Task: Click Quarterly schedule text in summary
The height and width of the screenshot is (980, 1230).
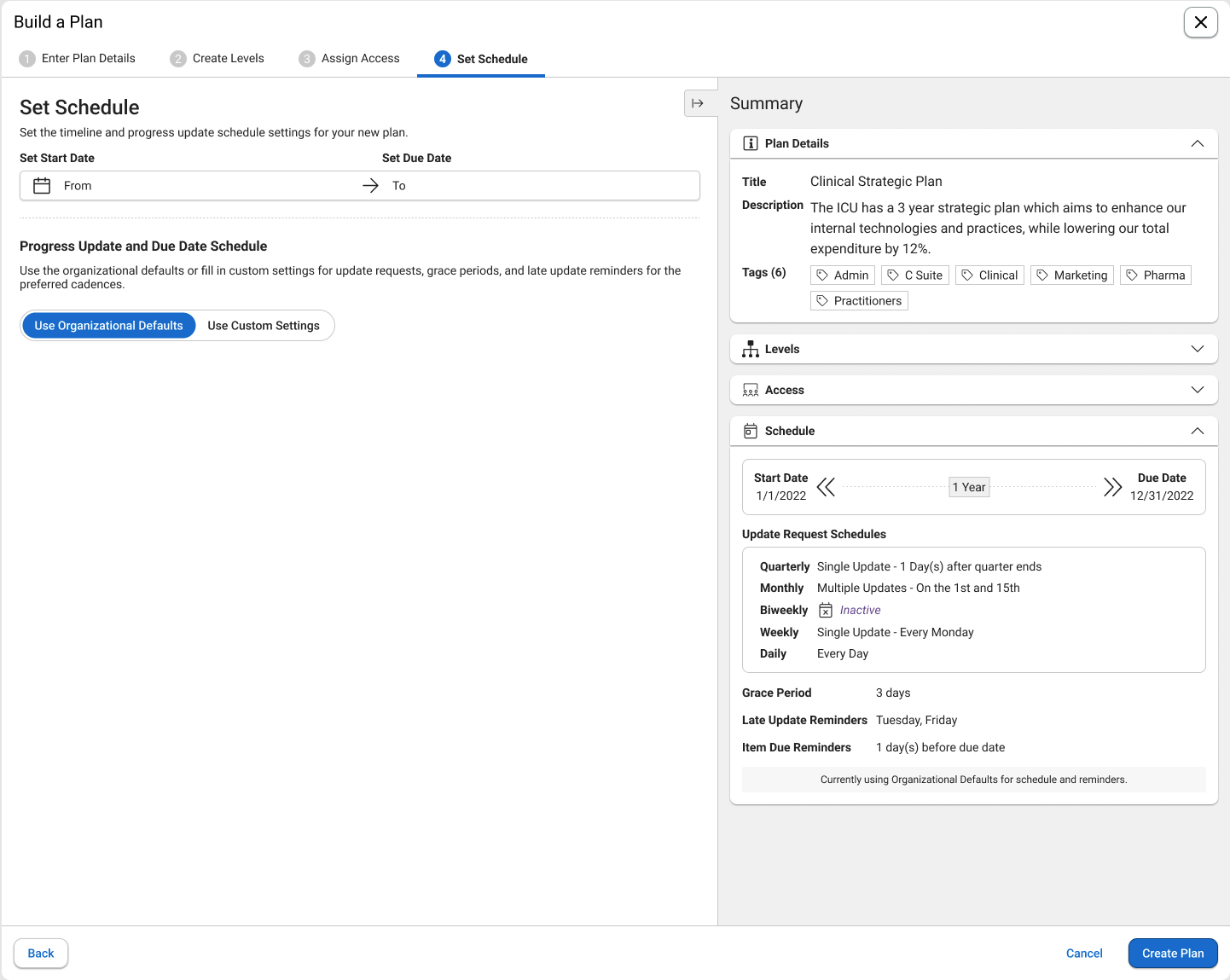Action: pyautogui.click(x=929, y=566)
